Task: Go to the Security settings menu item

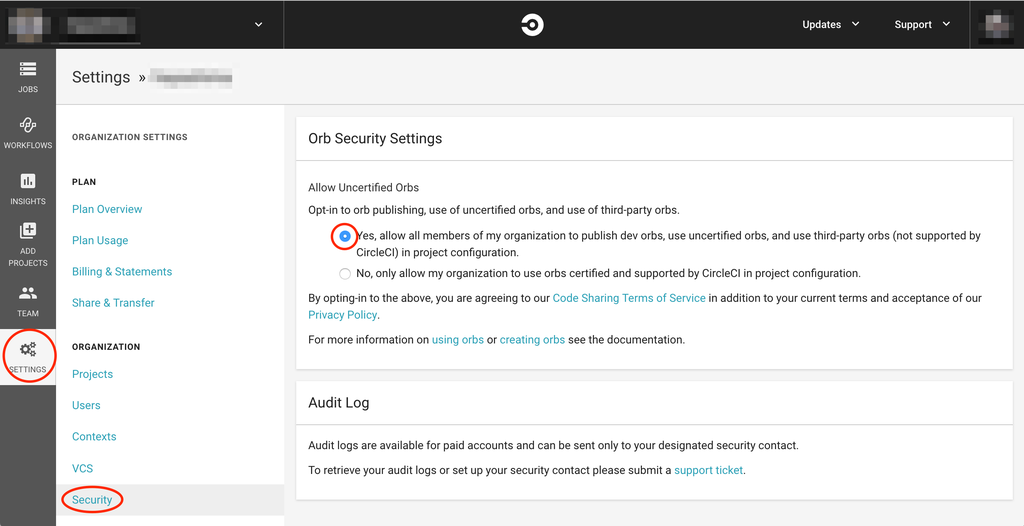Action: coord(92,500)
